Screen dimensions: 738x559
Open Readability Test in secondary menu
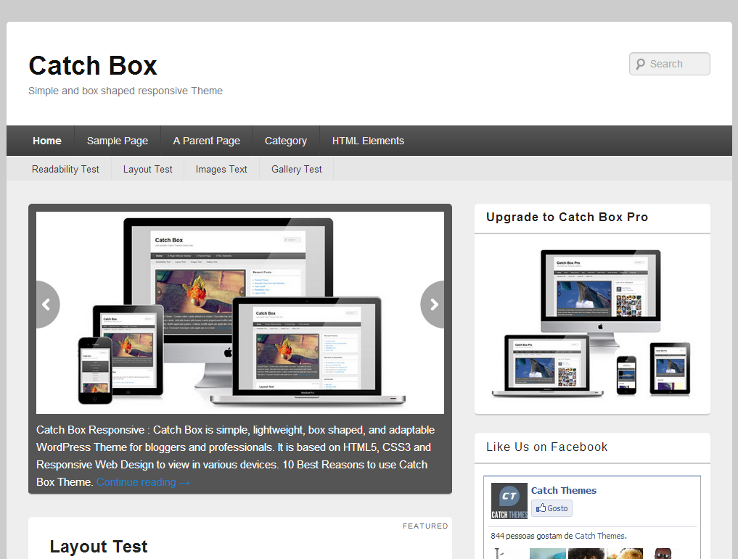pos(65,169)
